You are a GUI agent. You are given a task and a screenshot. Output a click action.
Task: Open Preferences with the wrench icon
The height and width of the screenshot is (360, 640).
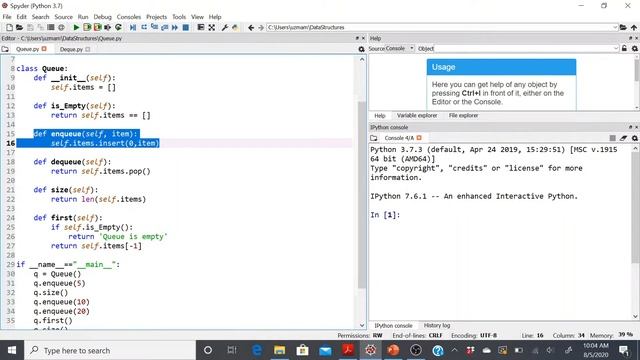point(224,27)
